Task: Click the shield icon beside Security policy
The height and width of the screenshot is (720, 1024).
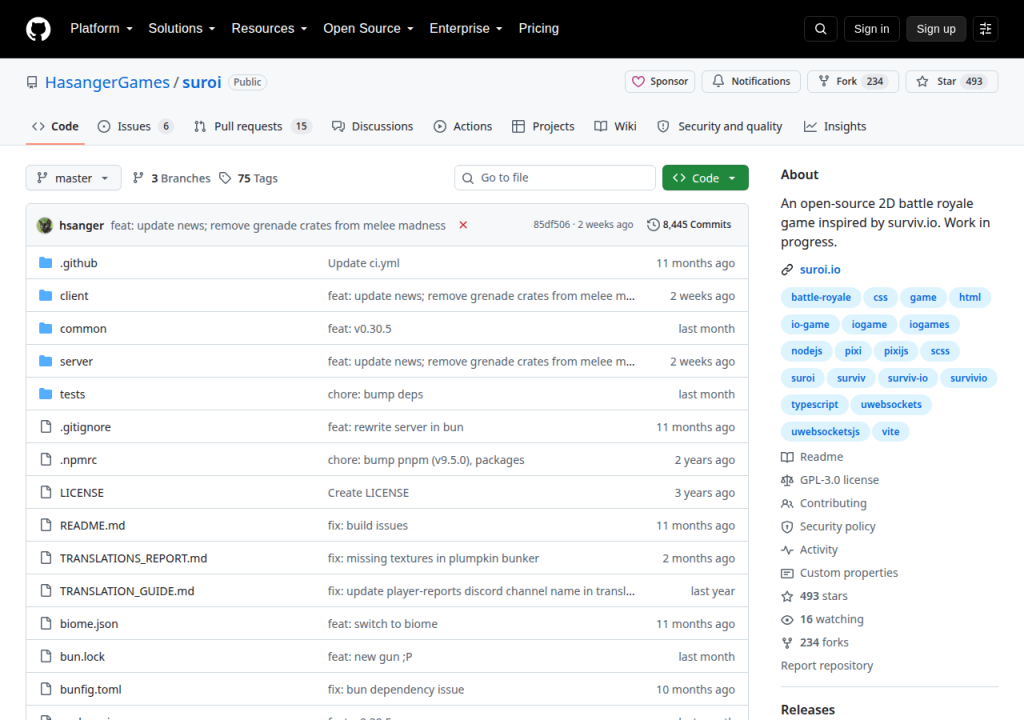Action: click(787, 527)
